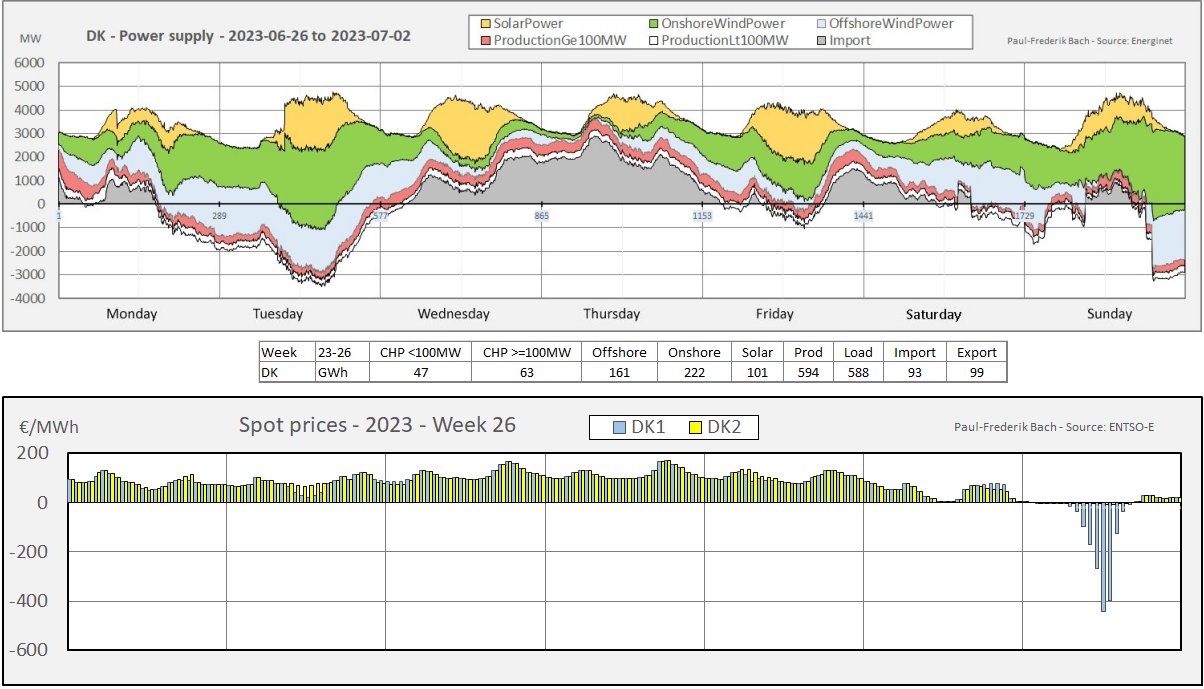The width and height of the screenshot is (1204, 689).
Task: Select the ProductionLt100MW white legend swatch
Action: [x=652, y=40]
